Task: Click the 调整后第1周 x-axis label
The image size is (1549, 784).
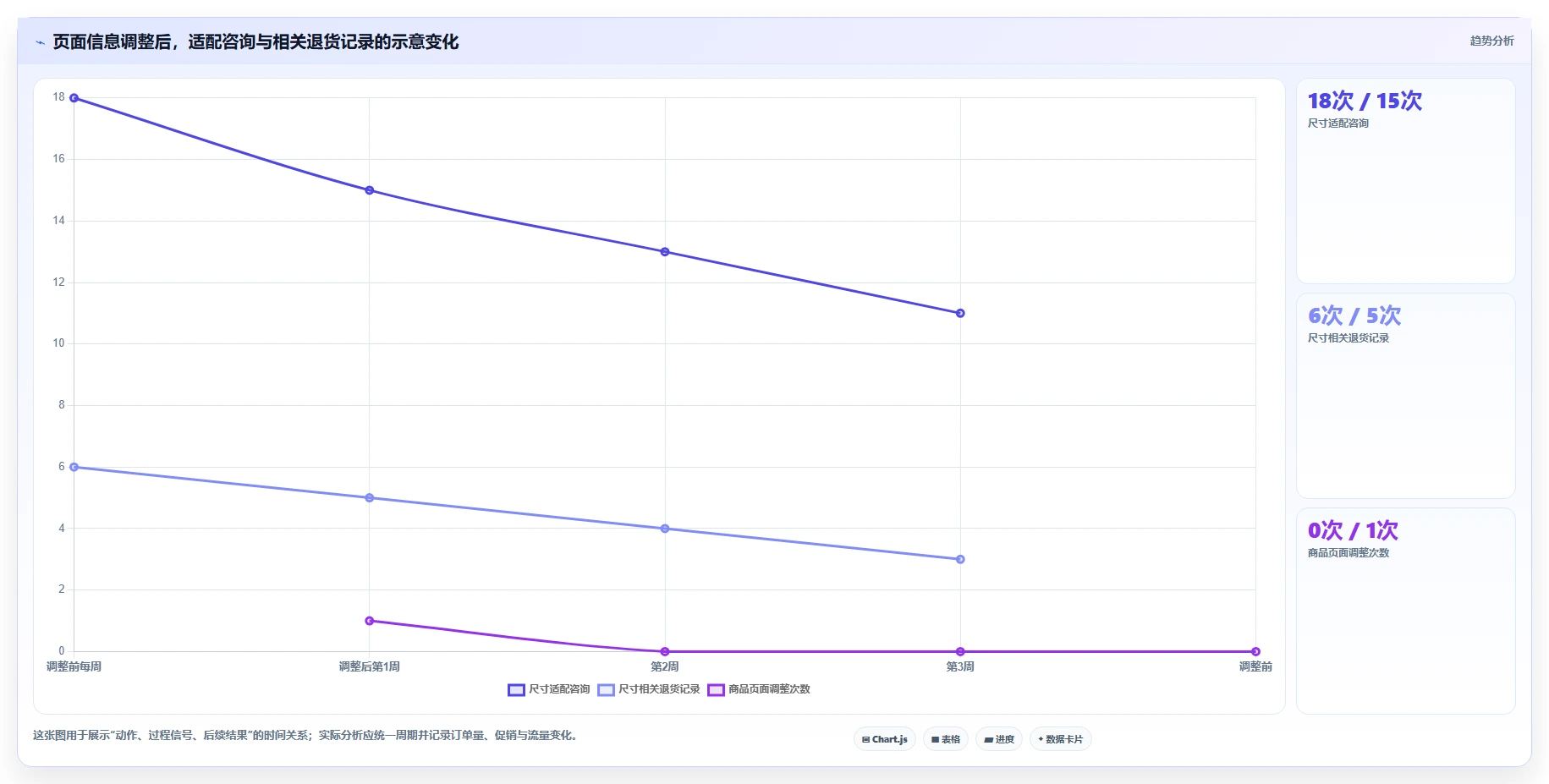Action: click(x=370, y=666)
